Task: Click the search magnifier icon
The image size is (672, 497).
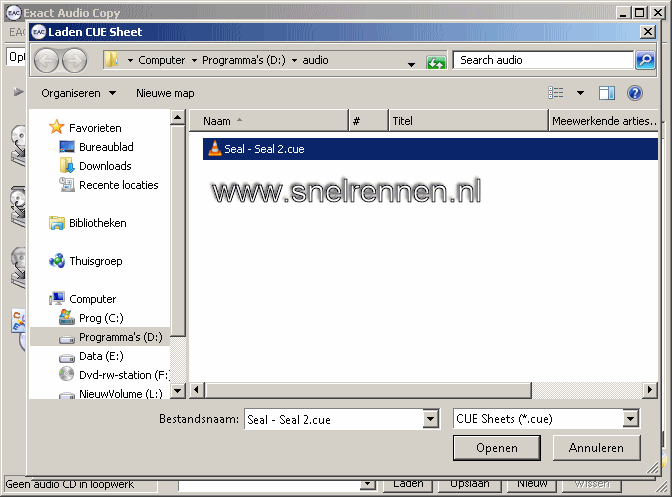Action: [x=645, y=60]
